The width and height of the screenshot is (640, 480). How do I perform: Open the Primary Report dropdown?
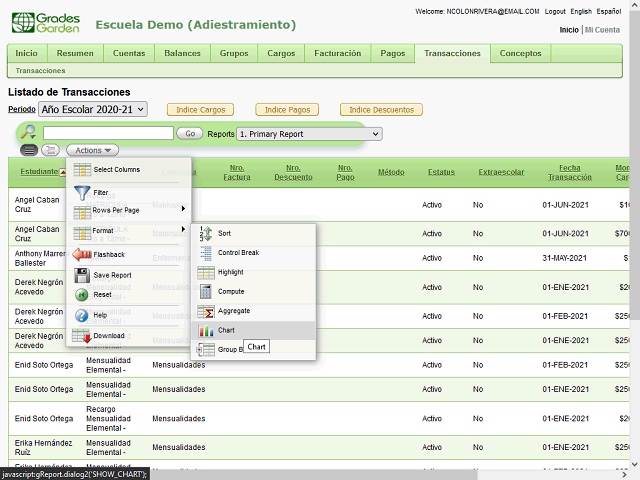click(309, 134)
